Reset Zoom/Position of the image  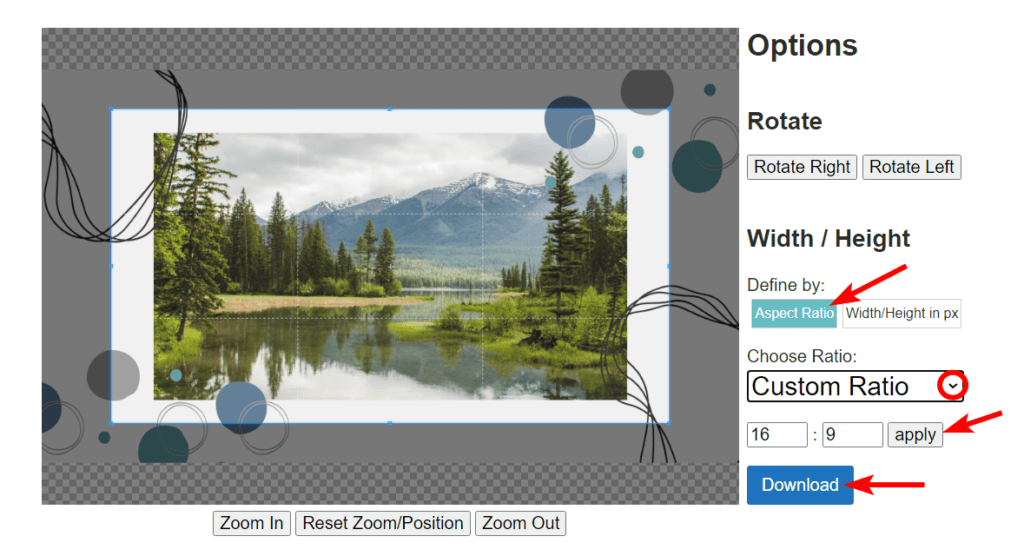383,523
